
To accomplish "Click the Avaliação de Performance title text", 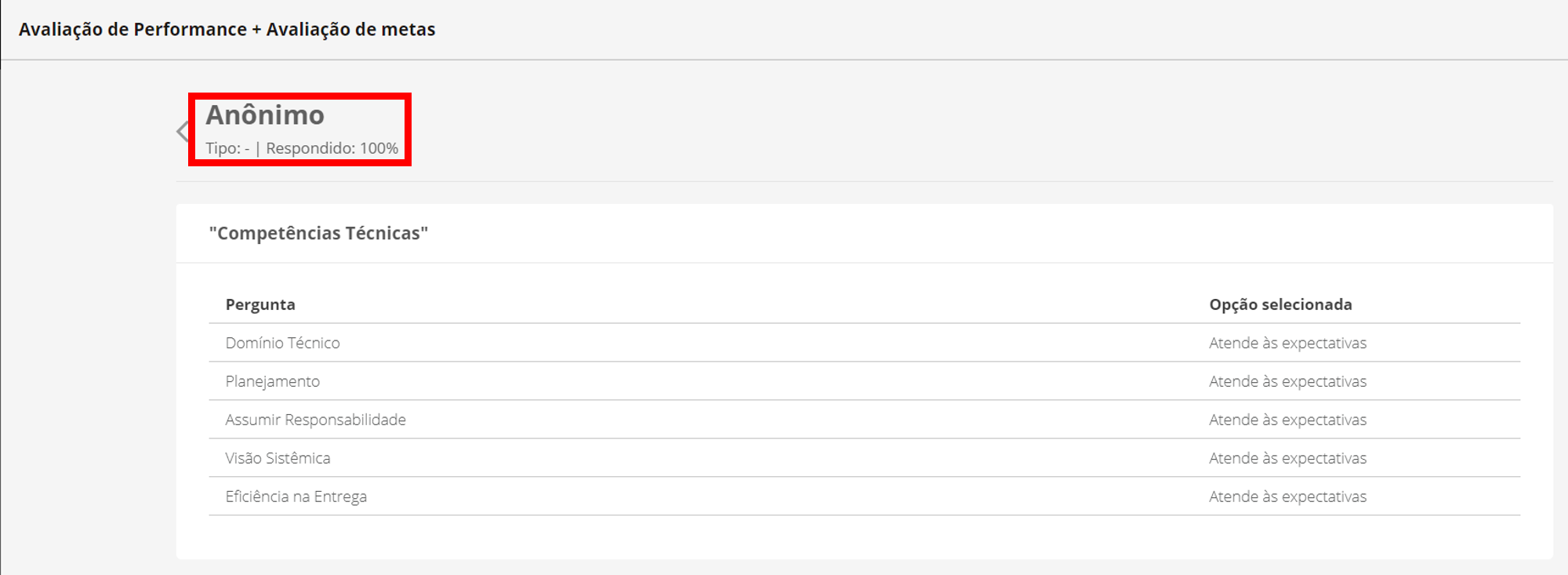I will pyautogui.click(x=132, y=30).
